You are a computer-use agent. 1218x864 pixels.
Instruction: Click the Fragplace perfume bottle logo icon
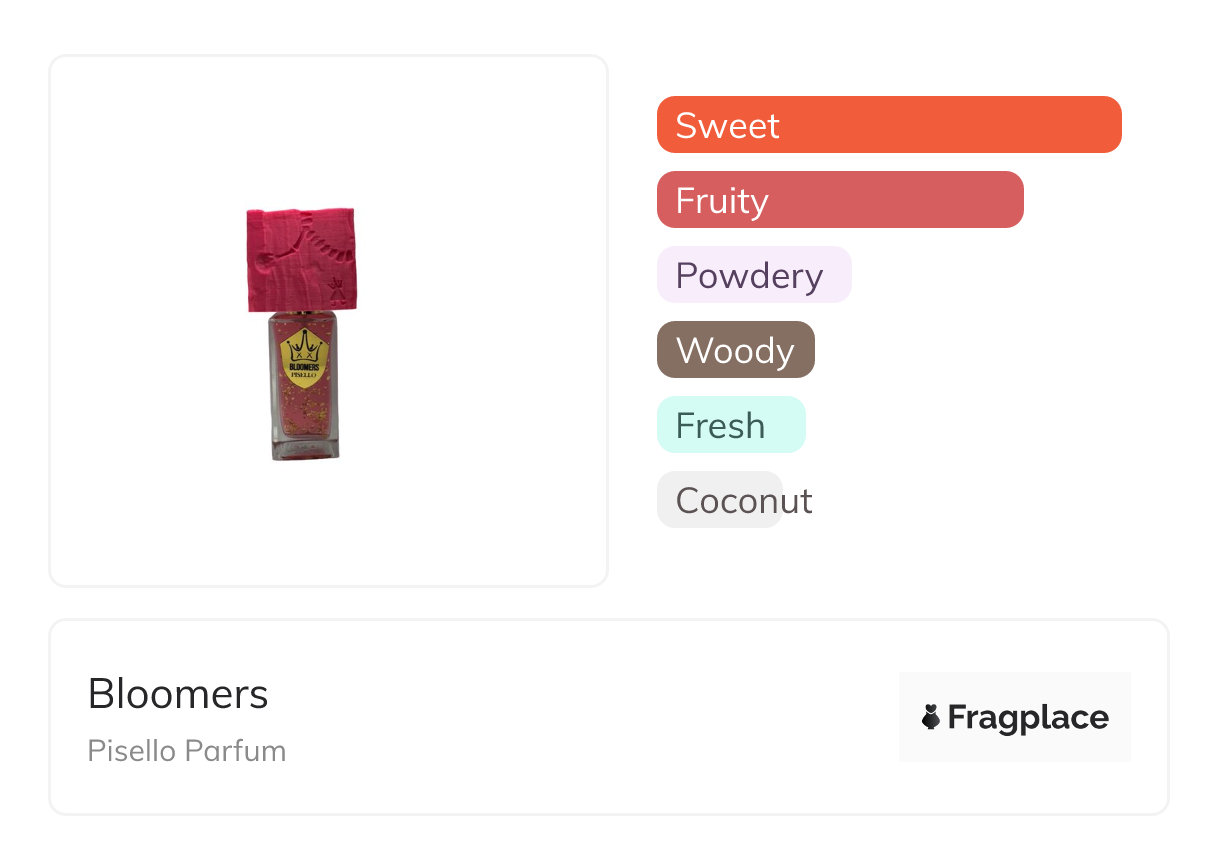coord(931,717)
